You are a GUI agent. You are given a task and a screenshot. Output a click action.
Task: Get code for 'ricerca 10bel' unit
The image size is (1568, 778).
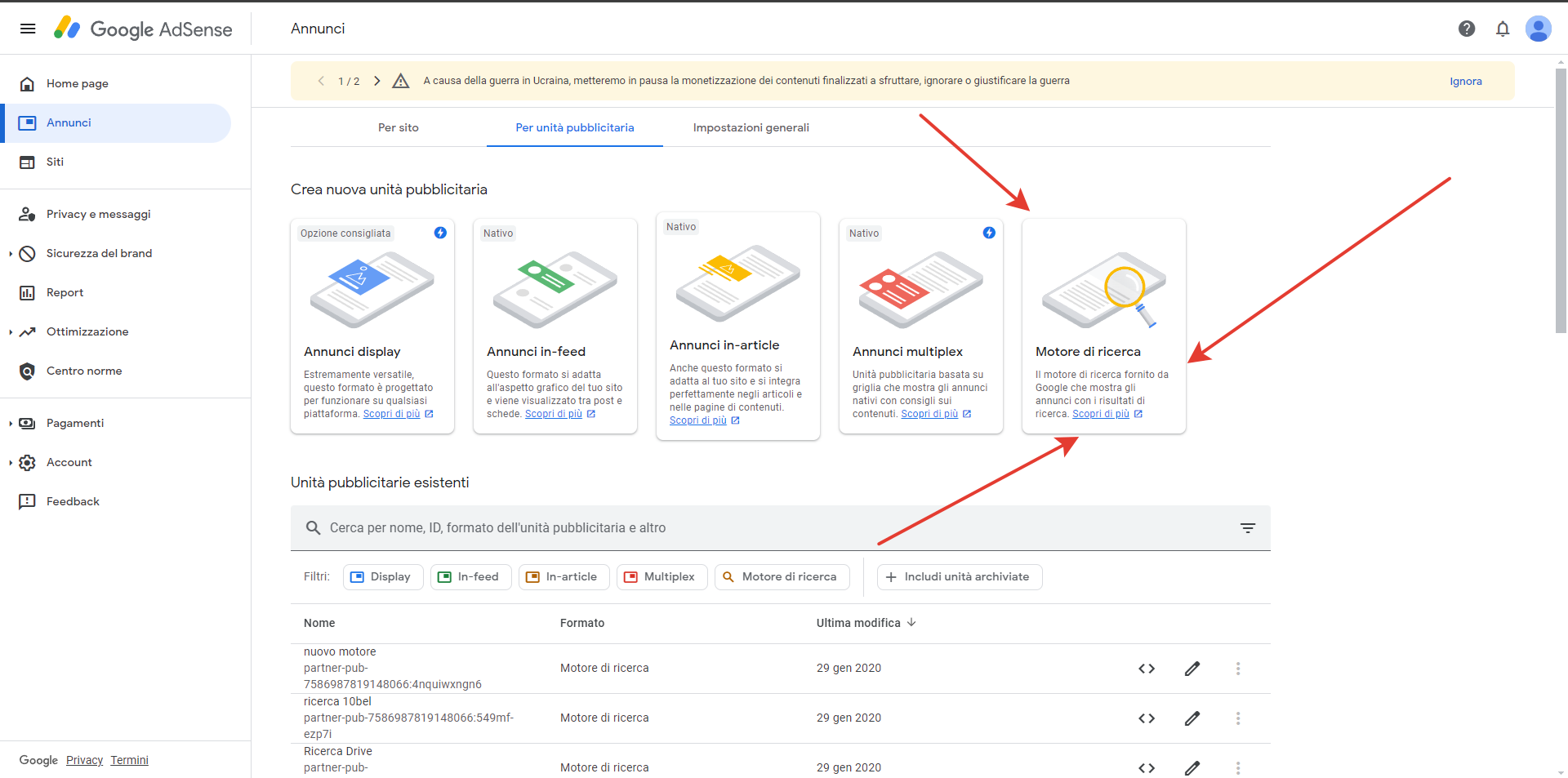[x=1147, y=718]
